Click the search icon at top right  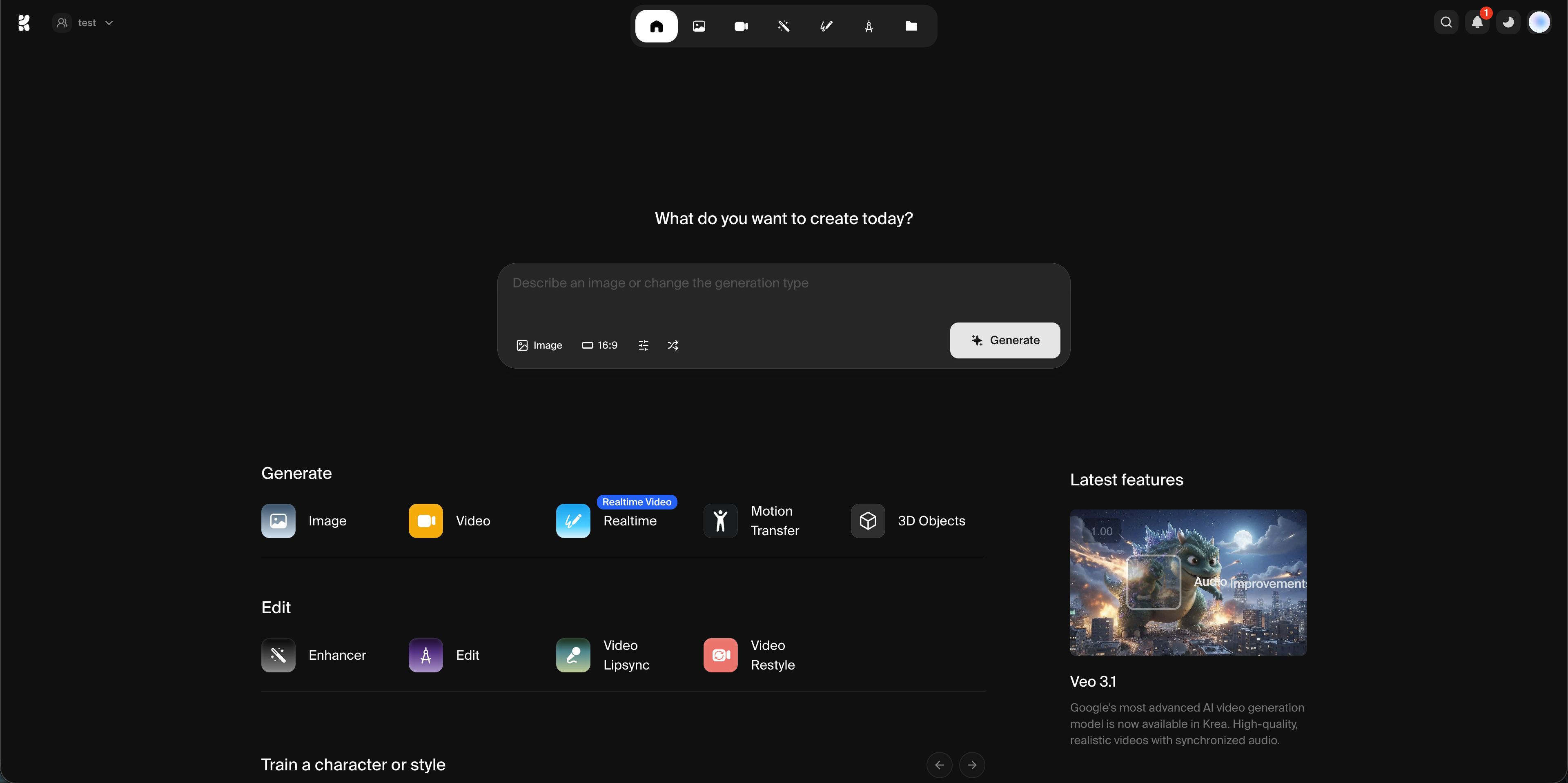[1446, 22]
